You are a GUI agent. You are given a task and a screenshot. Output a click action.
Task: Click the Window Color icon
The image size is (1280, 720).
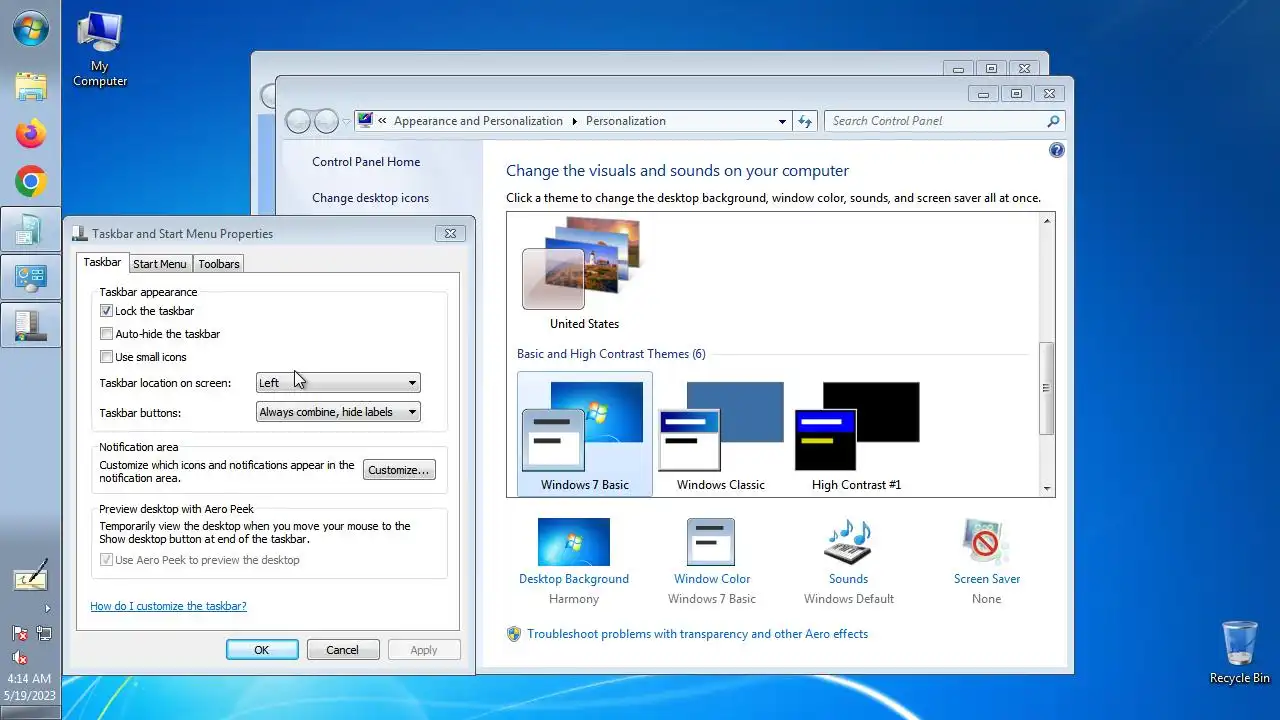click(x=711, y=542)
